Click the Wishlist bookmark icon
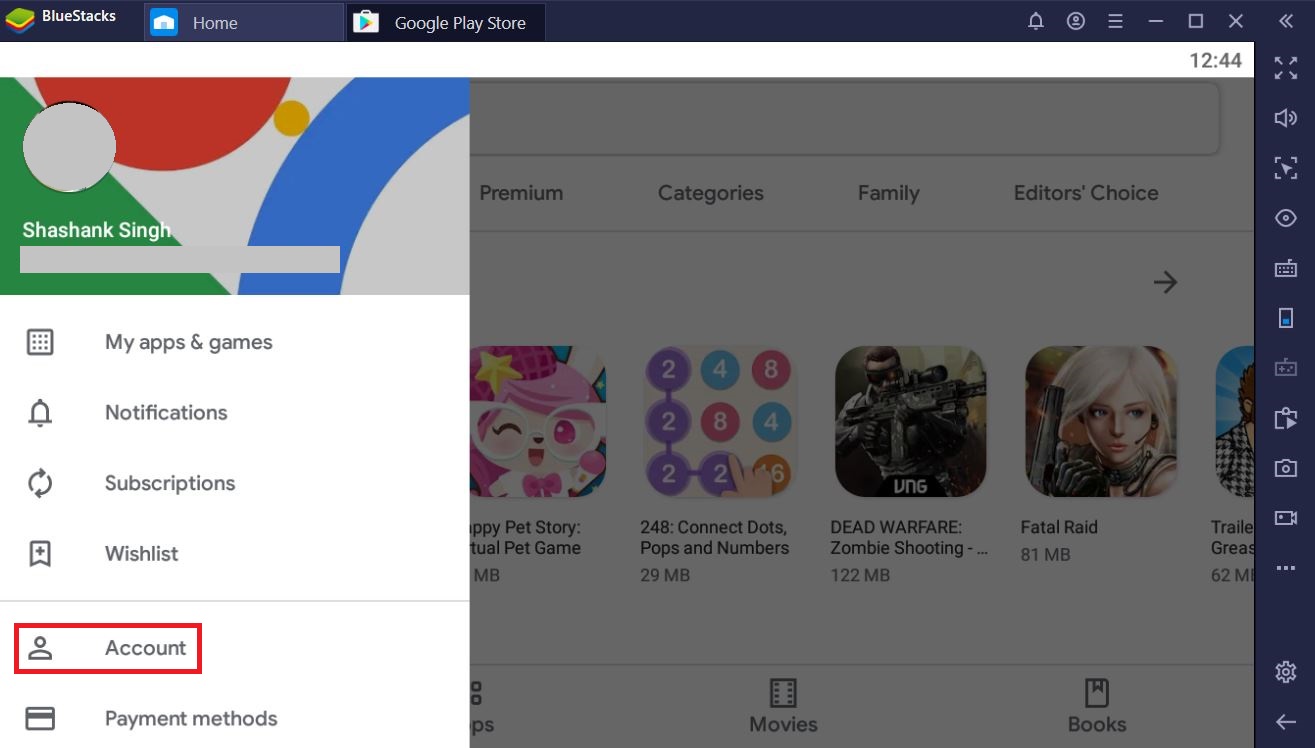Viewport: 1315px width, 748px height. pyautogui.click(x=40, y=553)
